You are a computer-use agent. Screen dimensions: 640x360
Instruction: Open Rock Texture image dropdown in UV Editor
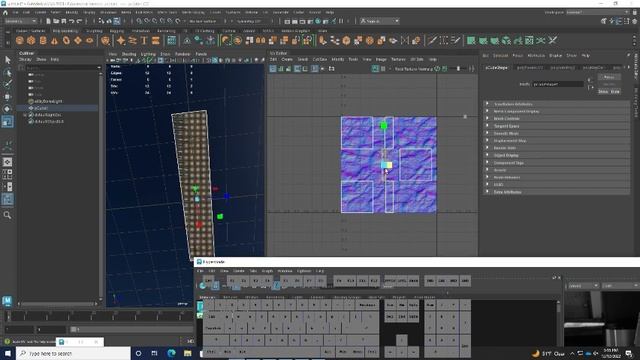pos(413,69)
